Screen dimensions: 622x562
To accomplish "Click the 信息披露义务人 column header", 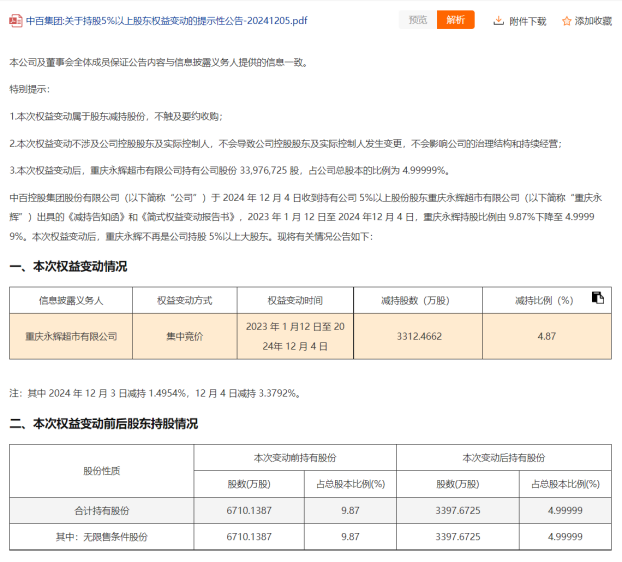I will tap(71, 299).
